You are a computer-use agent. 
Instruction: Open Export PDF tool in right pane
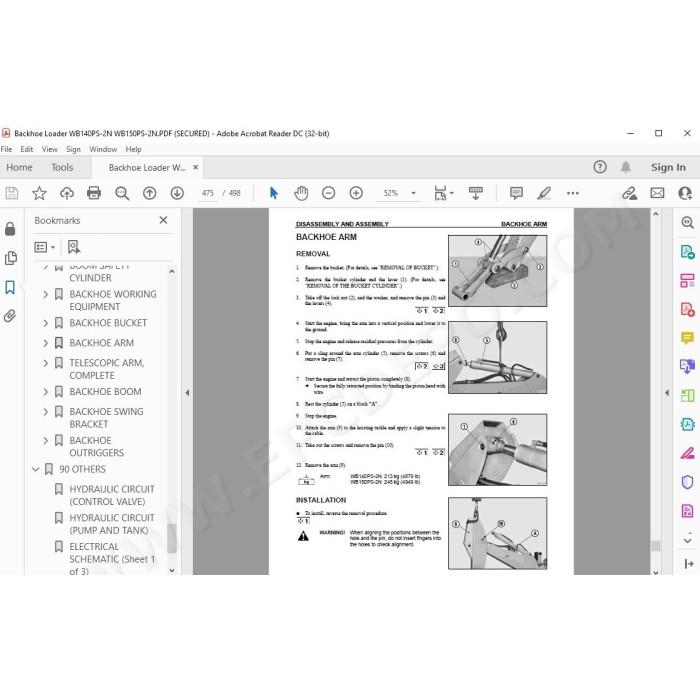[688, 252]
